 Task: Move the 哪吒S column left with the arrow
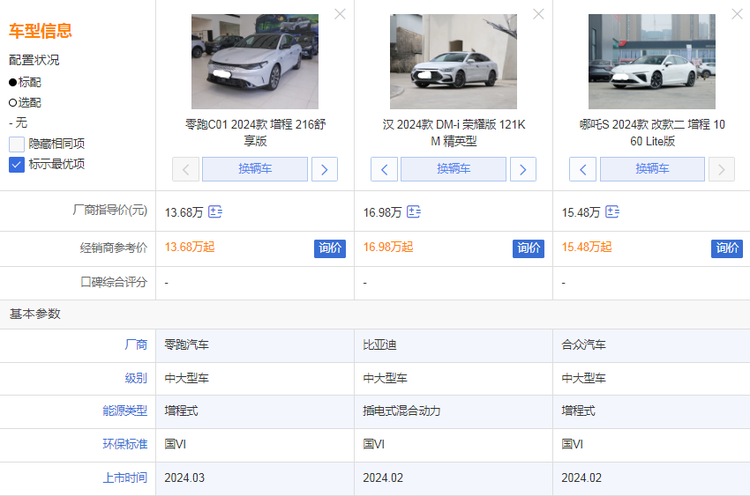click(583, 169)
